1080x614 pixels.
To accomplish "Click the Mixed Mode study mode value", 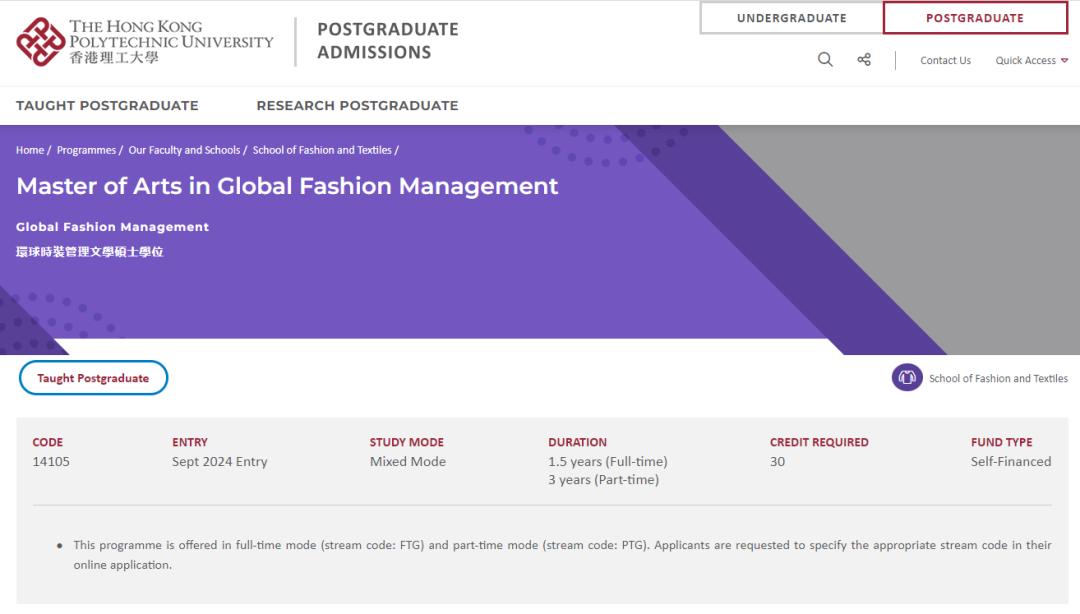I will tap(408, 462).
